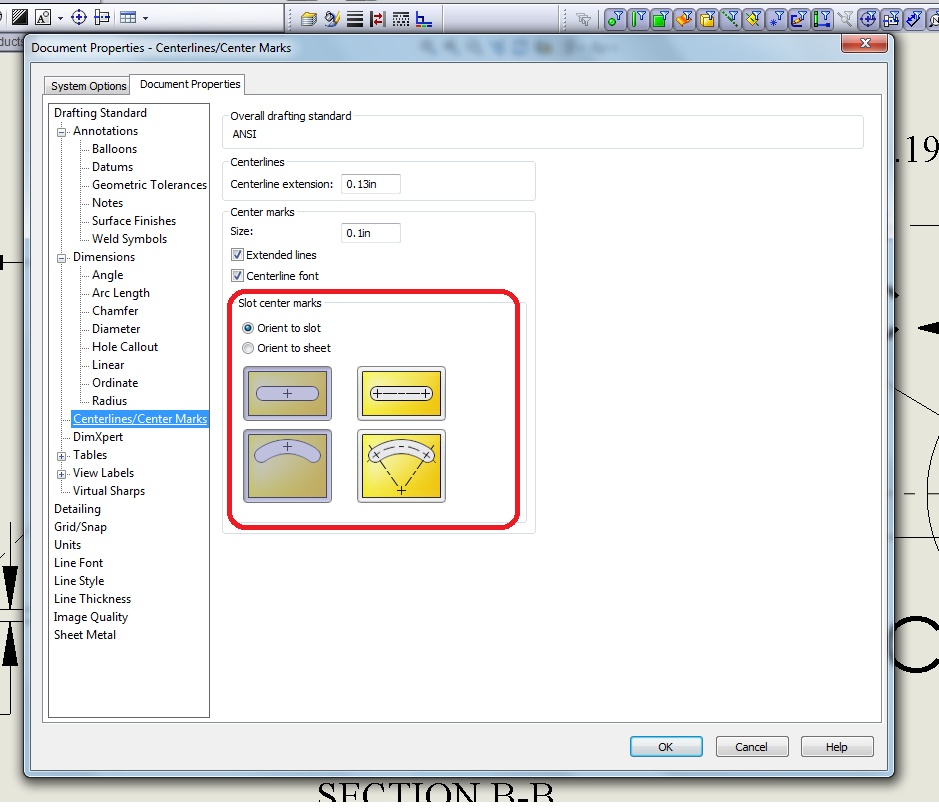Select the Sheet Metal item
Image resolution: width=939 pixels, height=810 pixels.
point(84,635)
